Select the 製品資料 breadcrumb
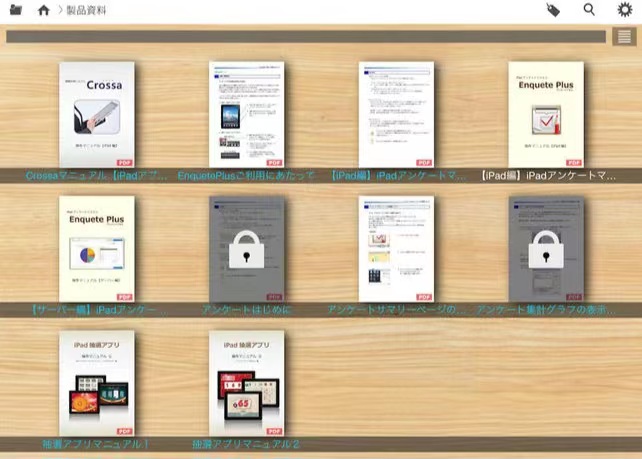Viewport: 642px width, 459px height. coord(86,10)
